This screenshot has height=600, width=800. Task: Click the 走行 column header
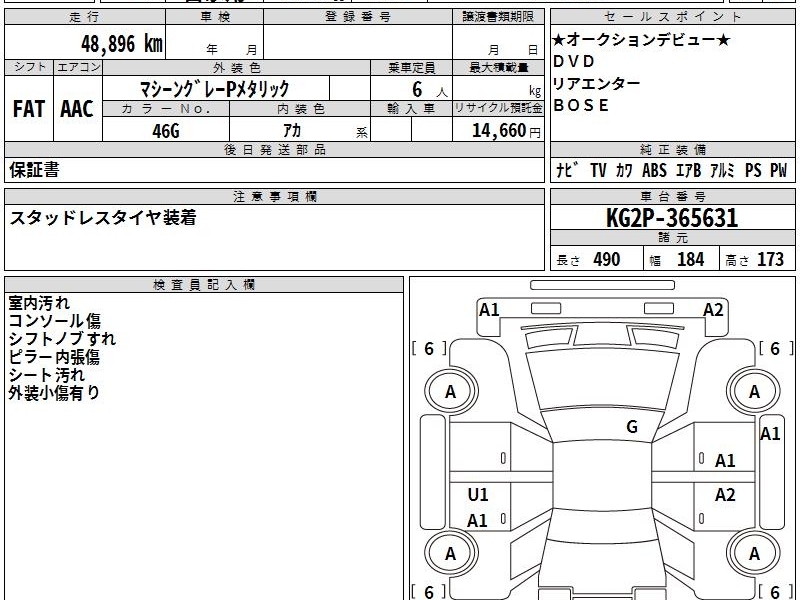(x=85, y=17)
